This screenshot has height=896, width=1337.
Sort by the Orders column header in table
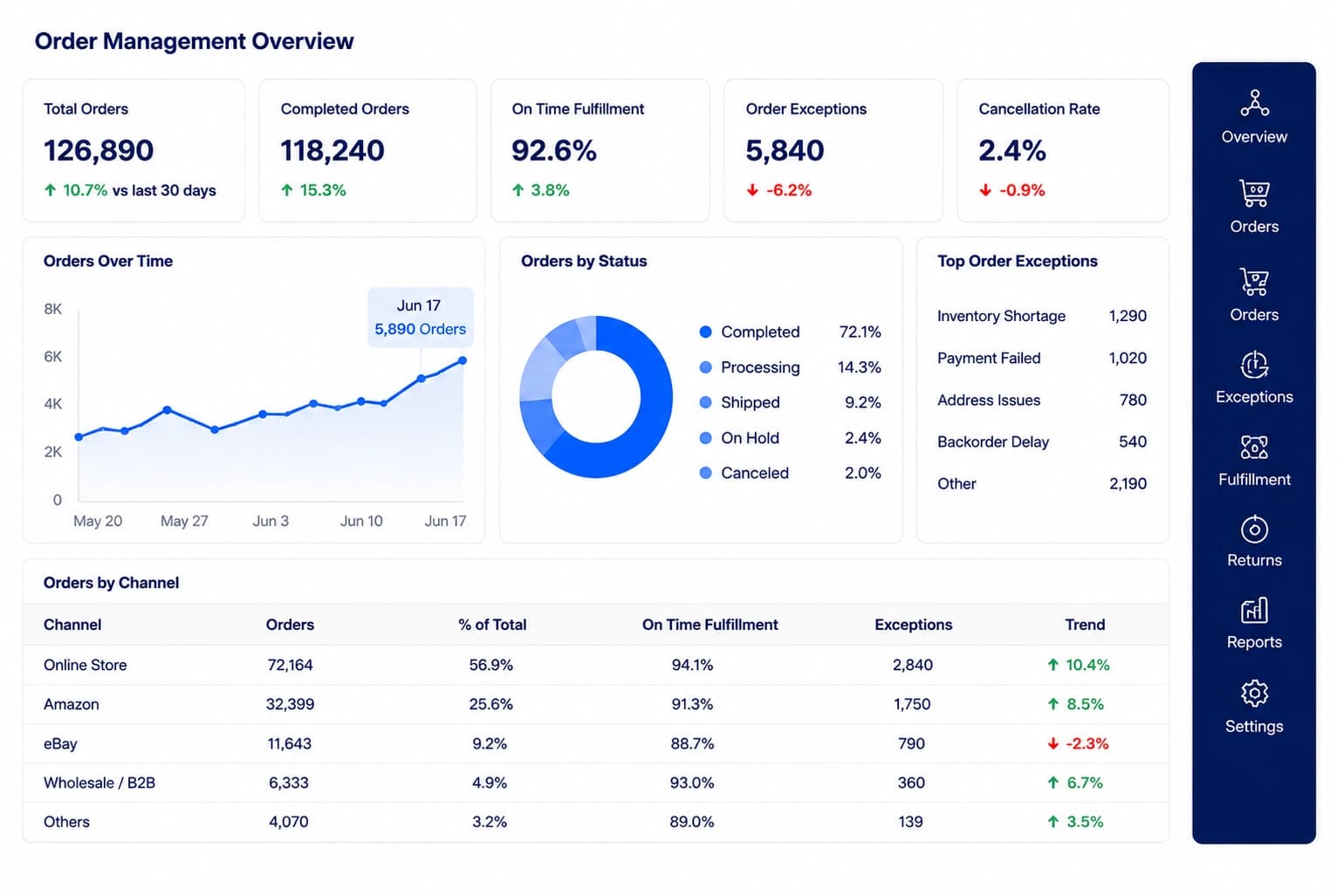point(290,625)
